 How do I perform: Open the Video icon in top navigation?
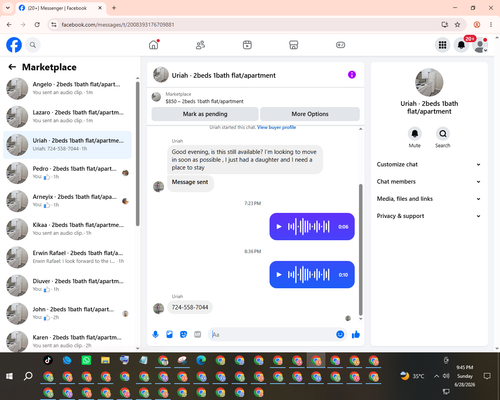pos(247,45)
